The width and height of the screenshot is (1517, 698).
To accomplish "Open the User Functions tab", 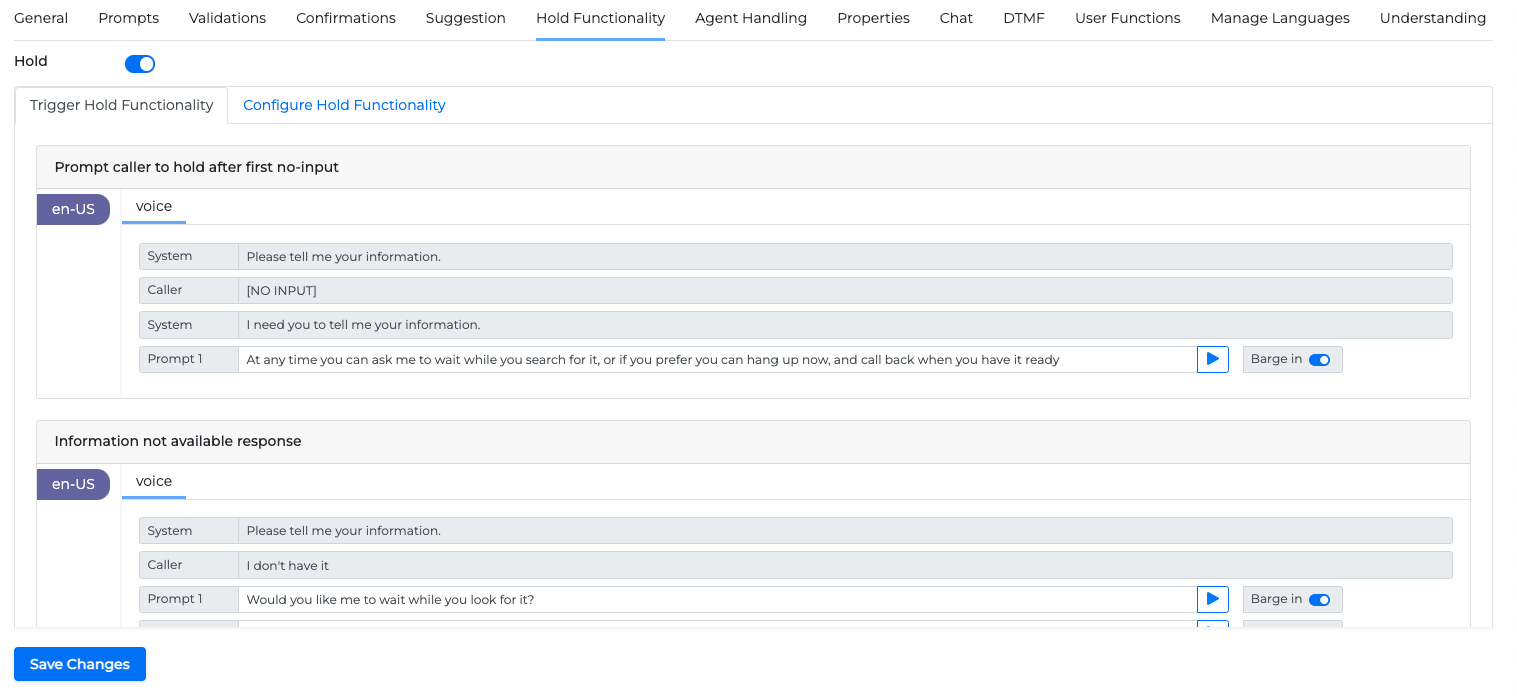I will (1127, 18).
